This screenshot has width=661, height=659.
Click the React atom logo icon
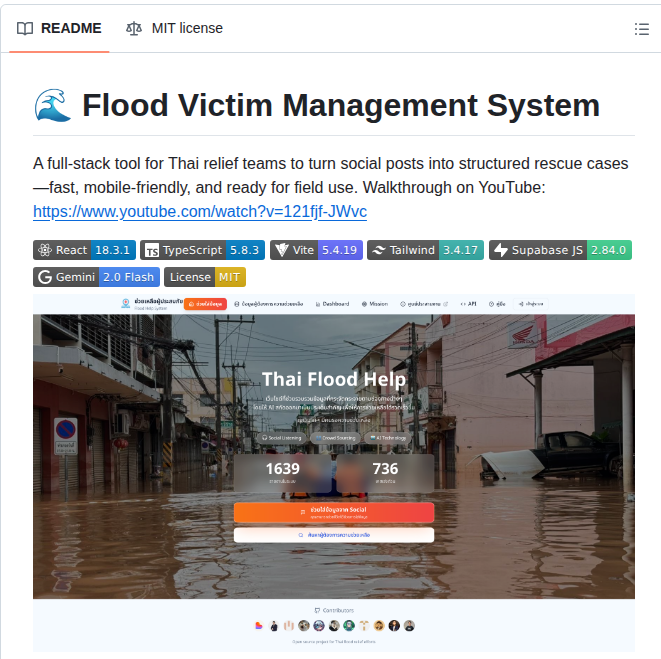coord(45,250)
